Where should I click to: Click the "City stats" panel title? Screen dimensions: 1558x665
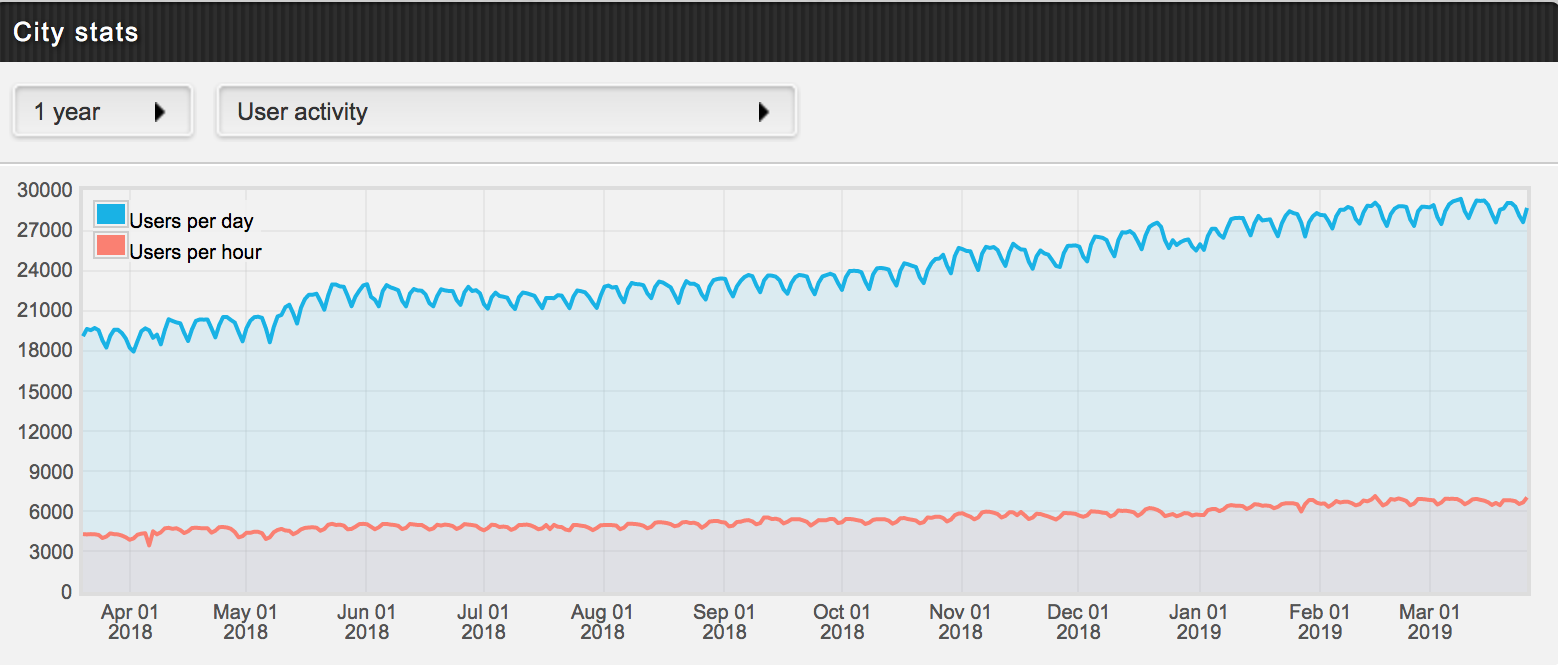(76, 32)
